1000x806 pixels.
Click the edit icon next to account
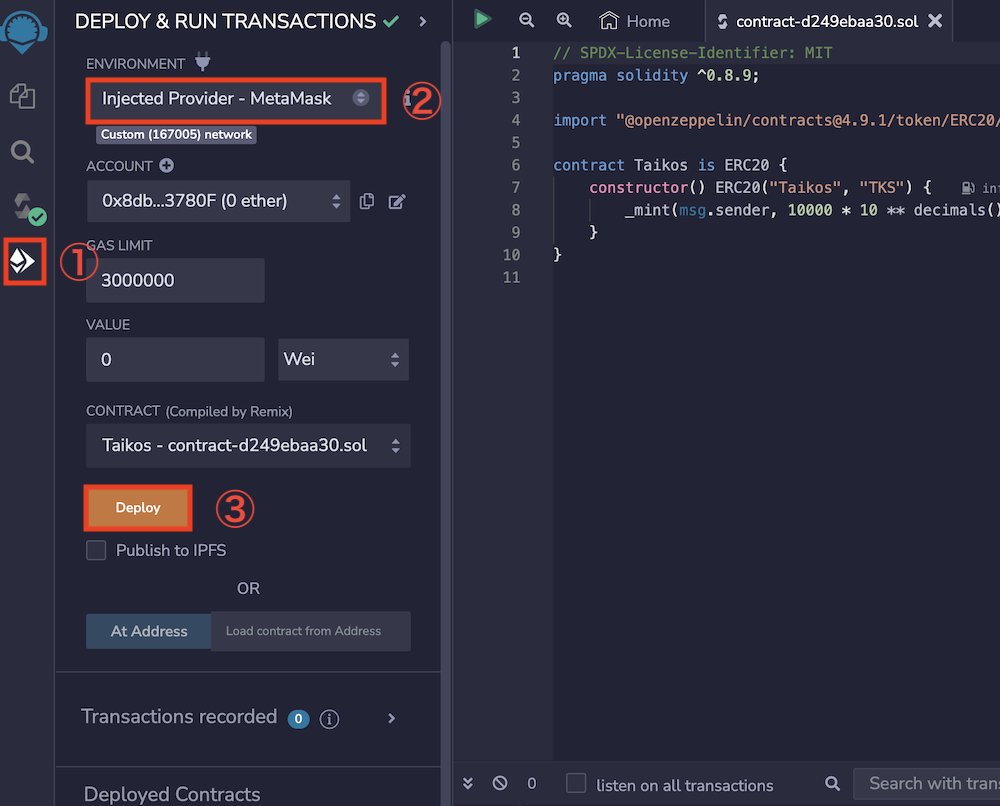point(397,201)
